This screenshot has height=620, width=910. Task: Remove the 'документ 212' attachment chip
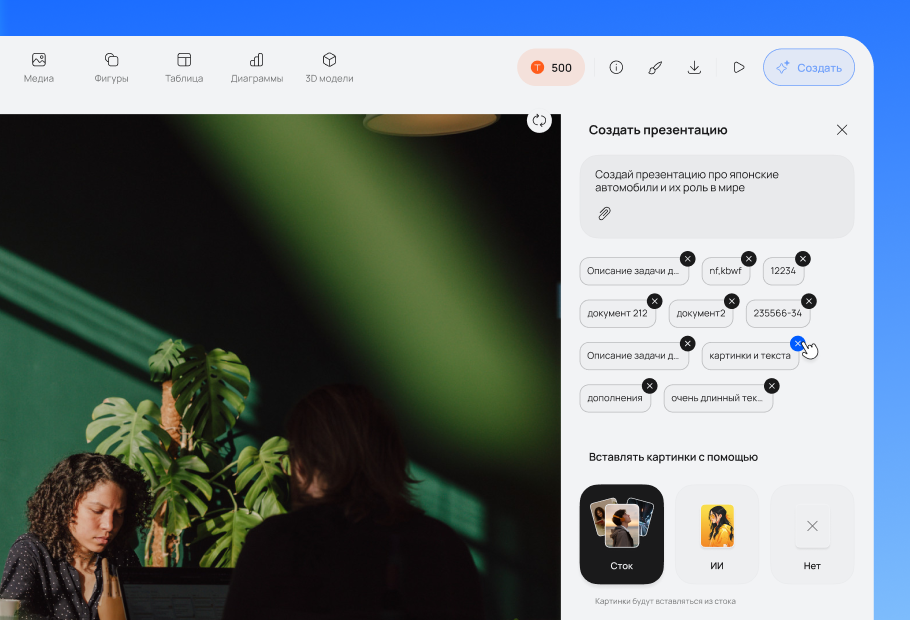click(x=654, y=301)
